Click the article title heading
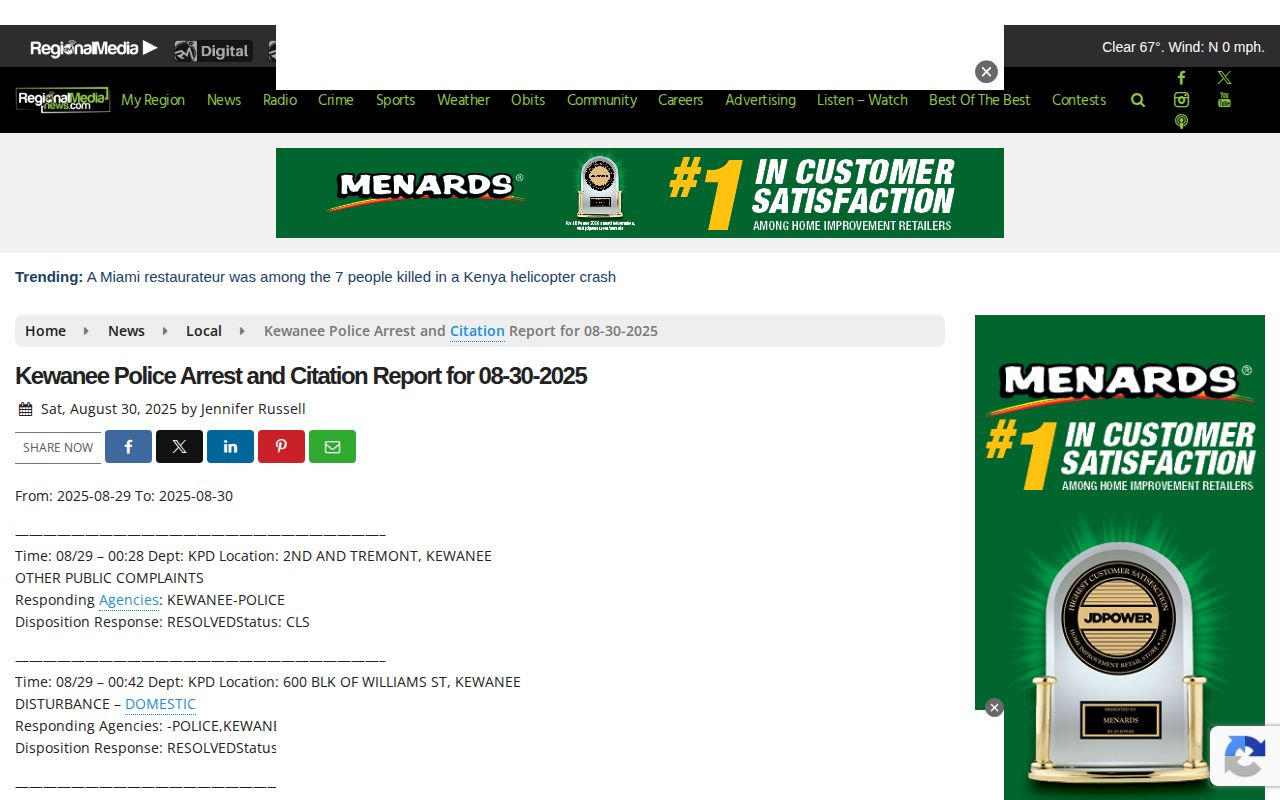Image resolution: width=1280 pixels, height=800 pixels. (301, 376)
